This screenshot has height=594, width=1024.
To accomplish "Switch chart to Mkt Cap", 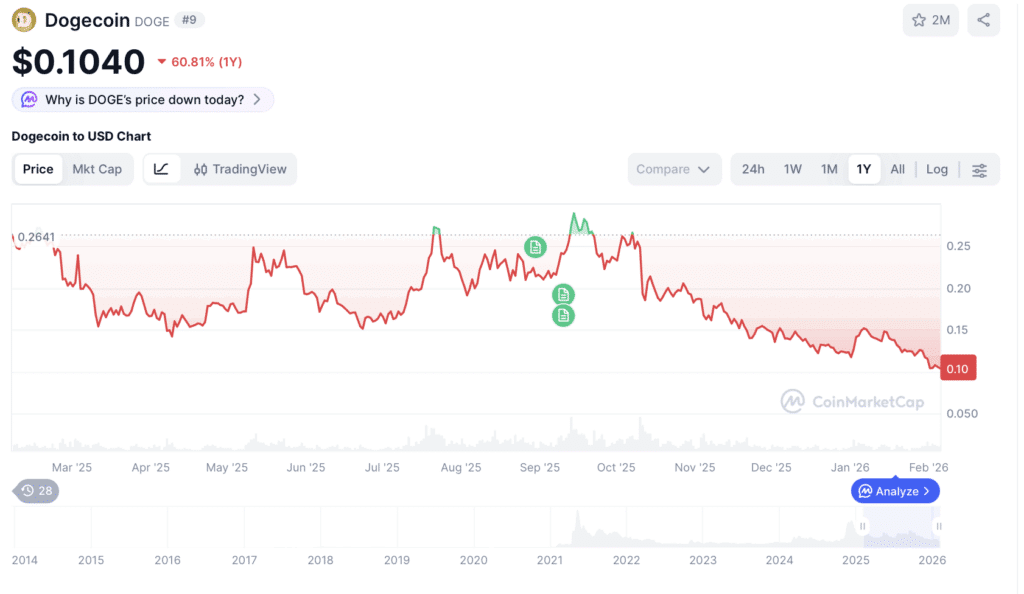I will tap(97, 169).
